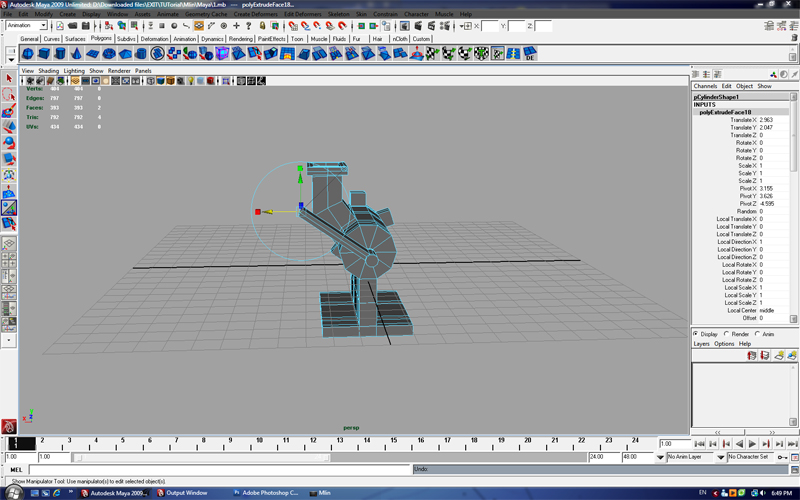
Task: Click the polygon sphere shelf icon
Action: [29, 53]
